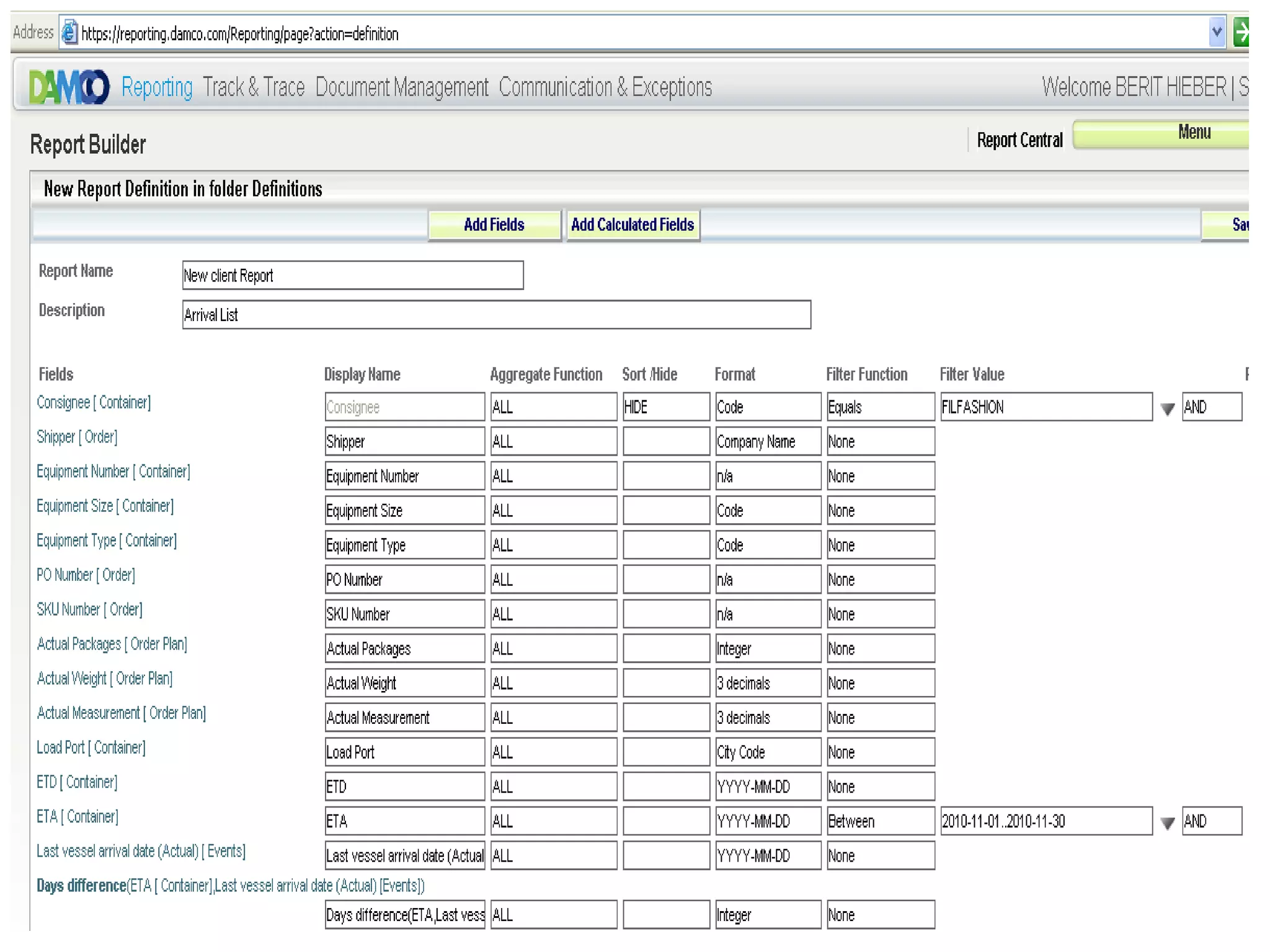Switch to the Document Management tab
Image resolution: width=1270 pixels, height=952 pixels.
click(x=401, y=87)
